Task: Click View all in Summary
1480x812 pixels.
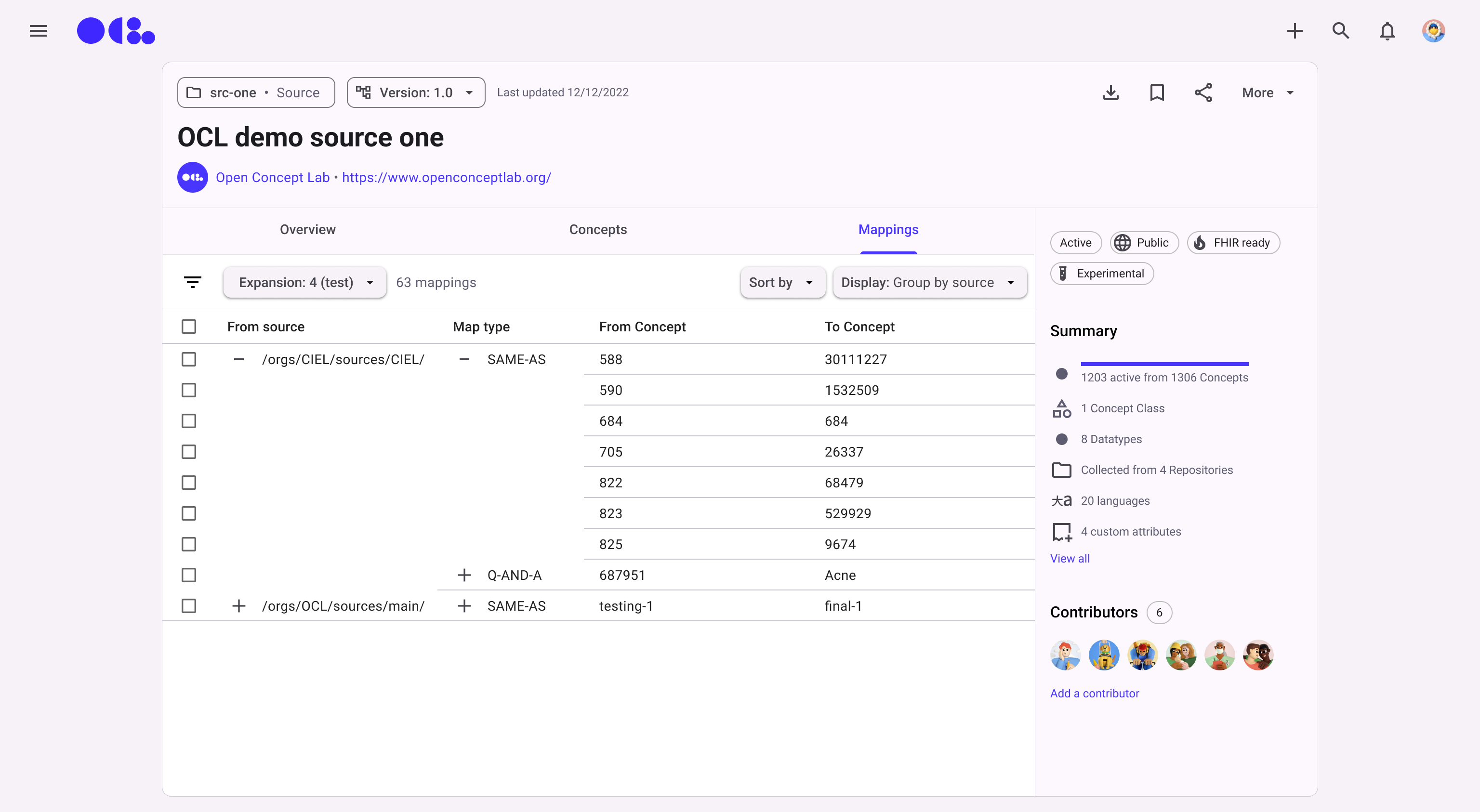Action: click(x=1069, y=558)
